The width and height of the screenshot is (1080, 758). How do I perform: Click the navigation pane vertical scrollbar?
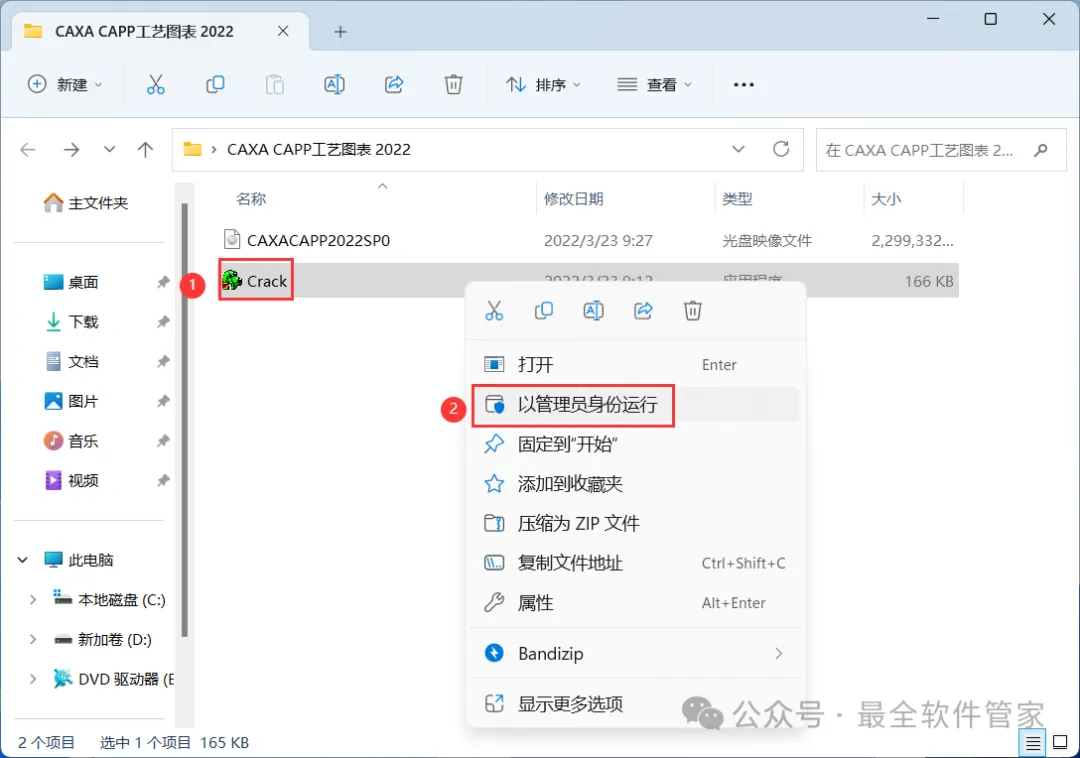tap(184, 420)
